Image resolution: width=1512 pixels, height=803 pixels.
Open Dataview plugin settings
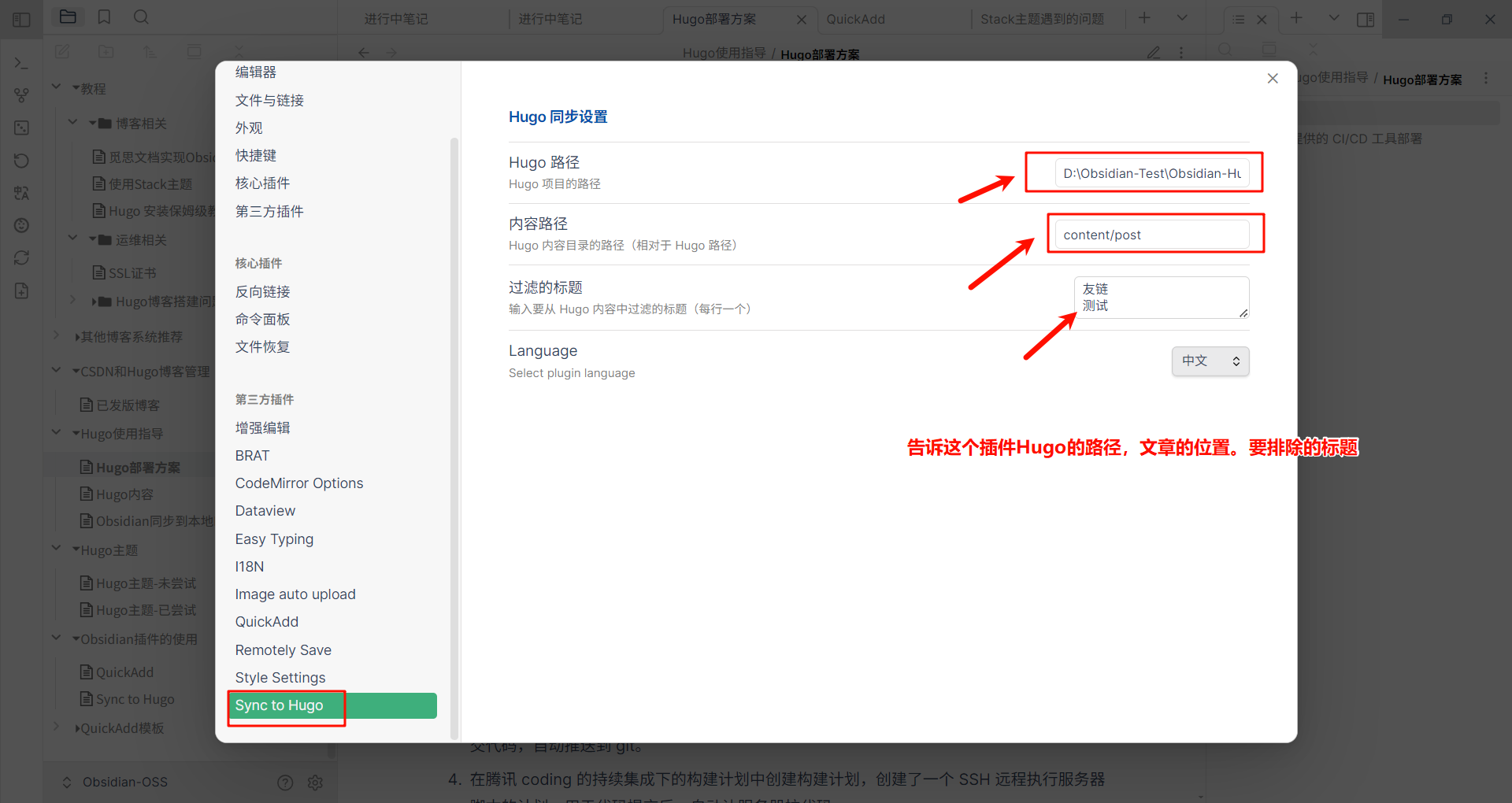click(265, 511)
